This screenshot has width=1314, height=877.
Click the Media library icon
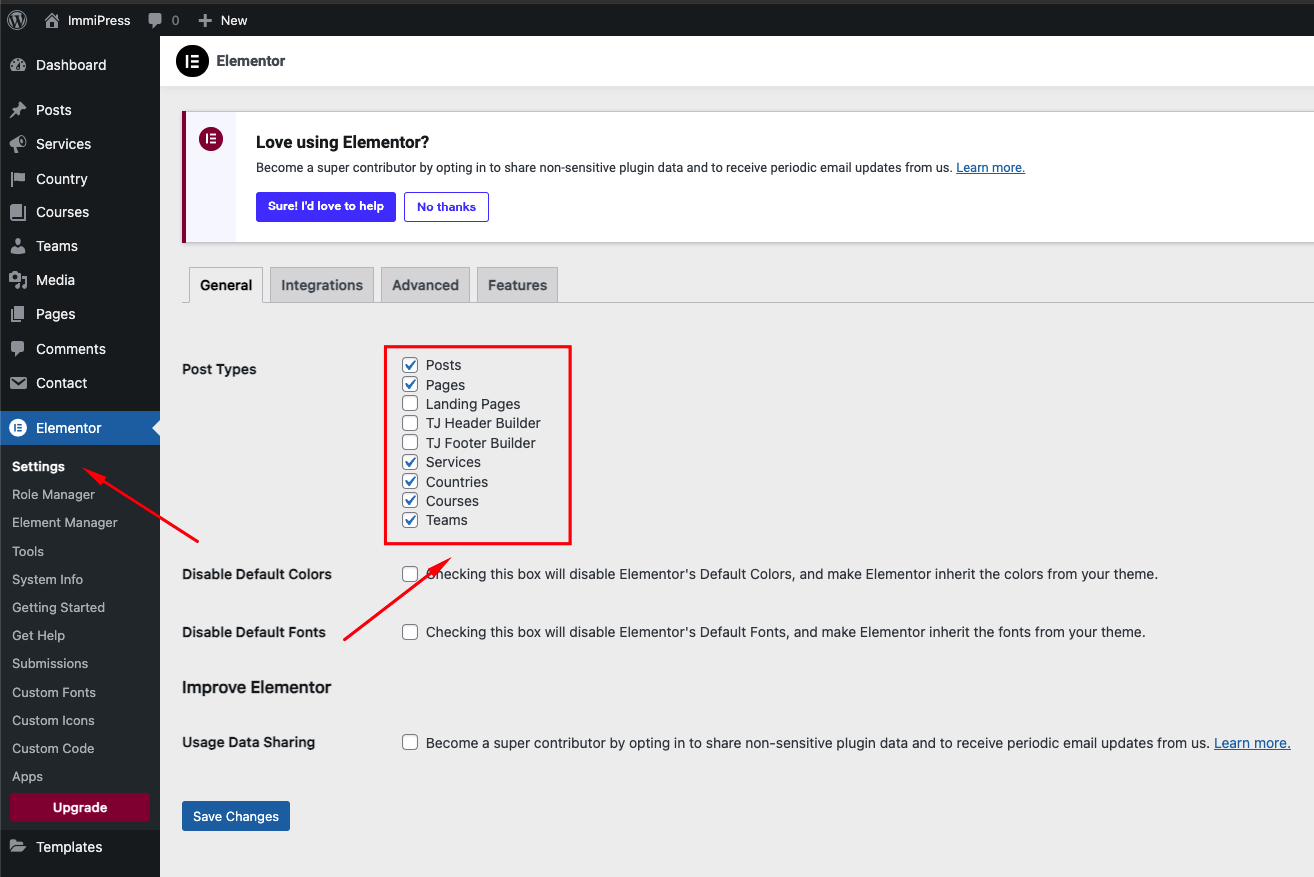point(18,280)
